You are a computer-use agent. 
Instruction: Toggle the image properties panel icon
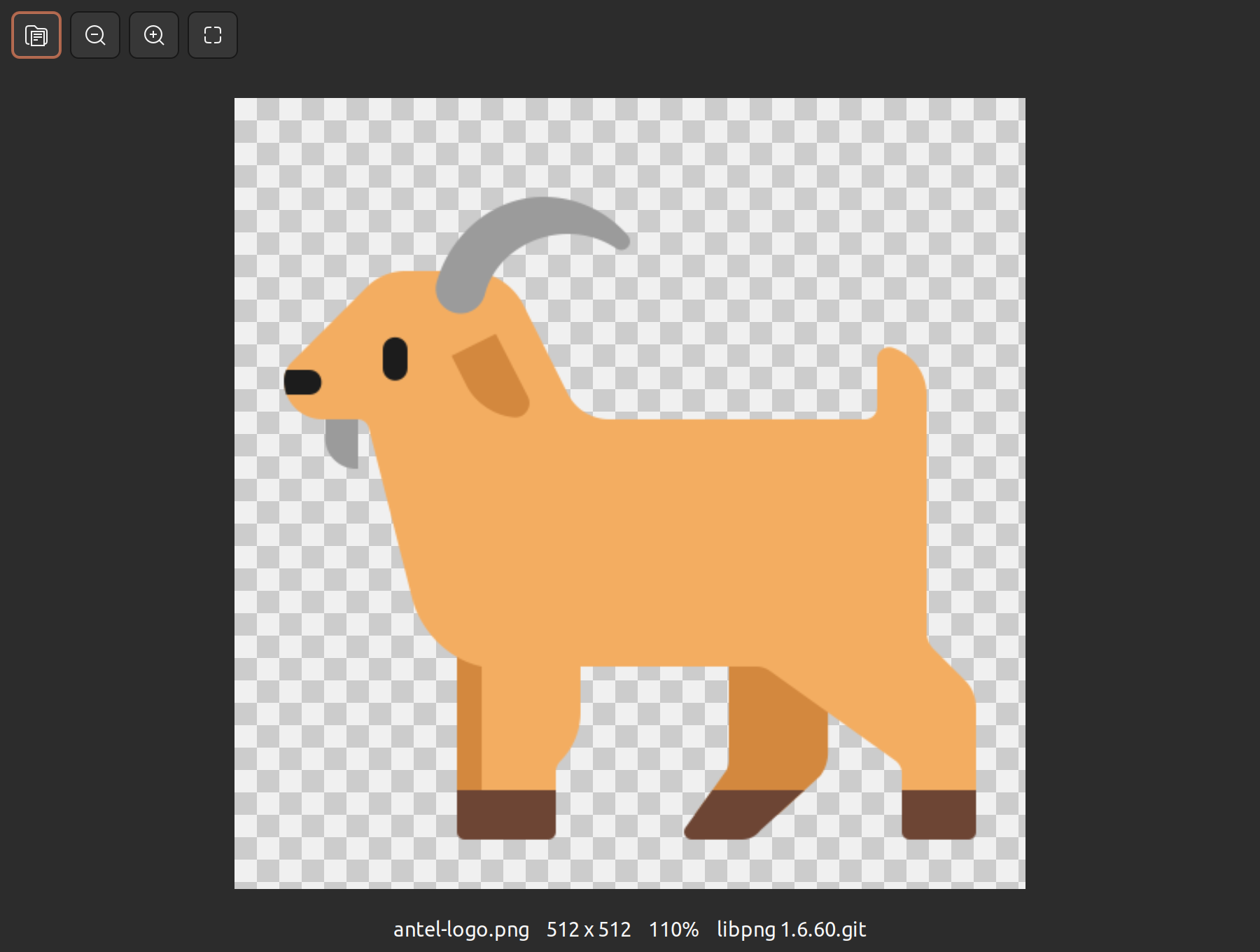(x=36, y=35)
